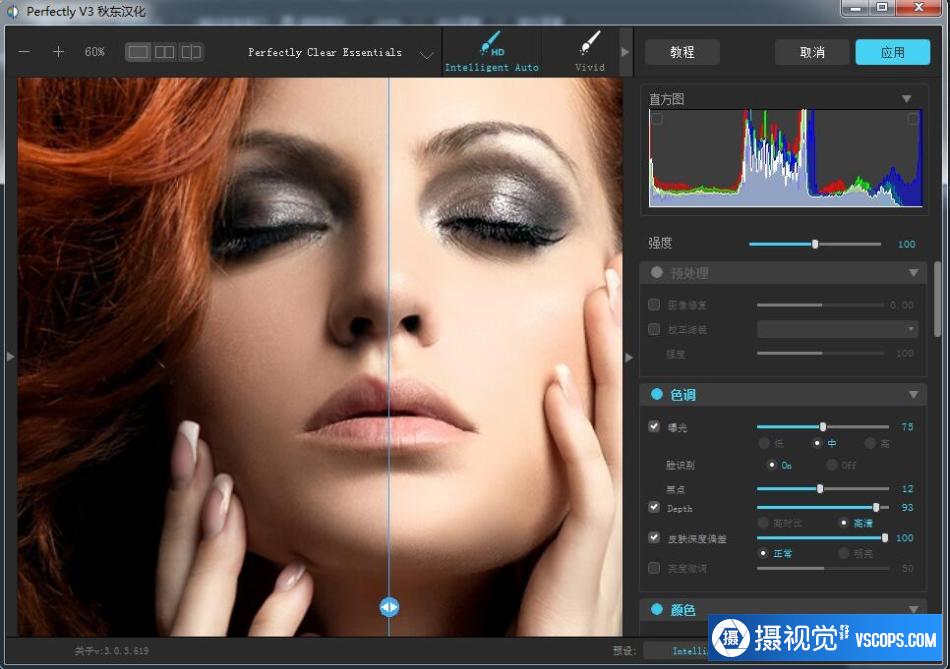Zoom out with the minus icon
The image size is (950, 669).
click(x=24, y=52)
